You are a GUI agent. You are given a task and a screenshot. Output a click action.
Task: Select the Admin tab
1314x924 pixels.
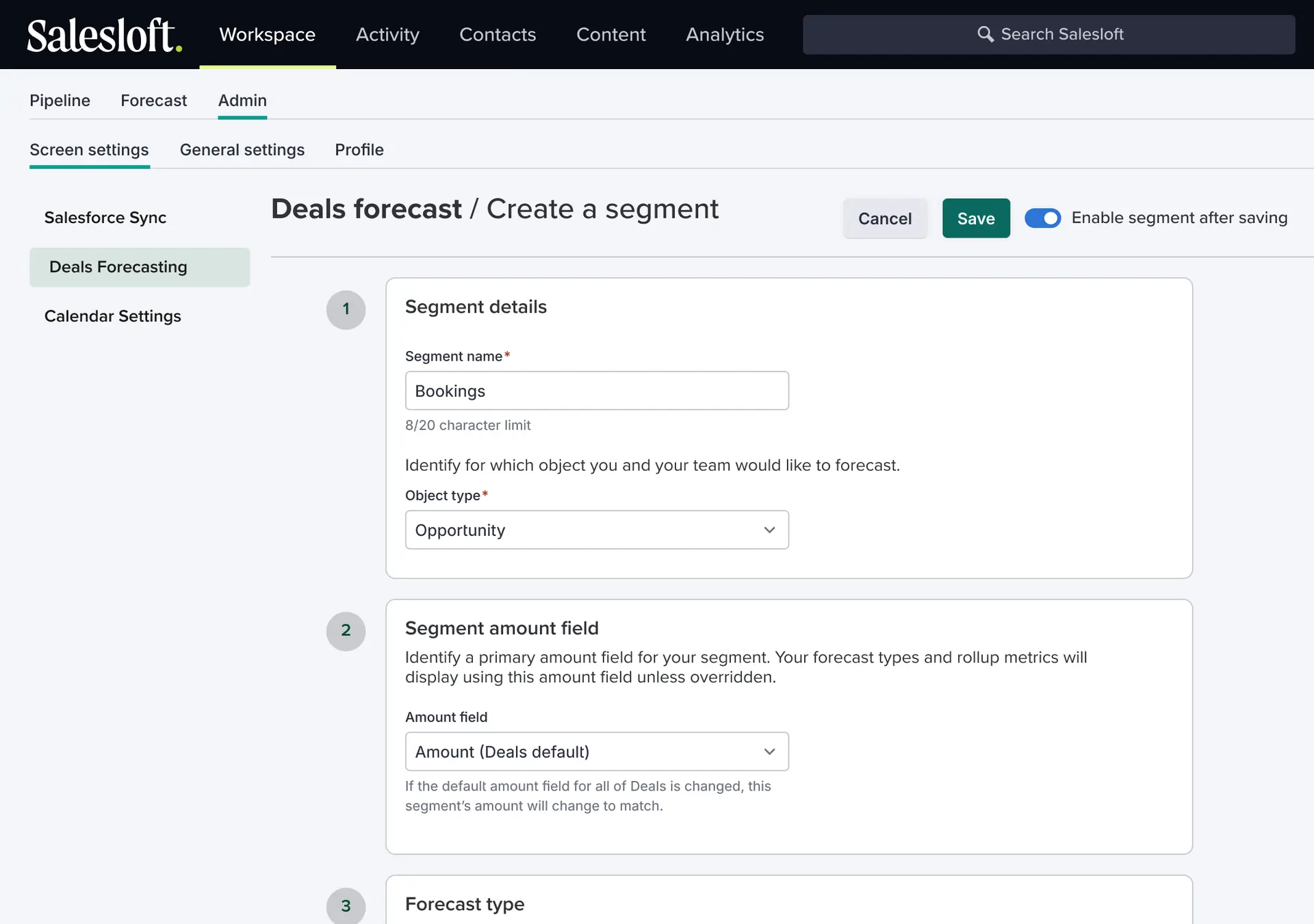[242, 101]
